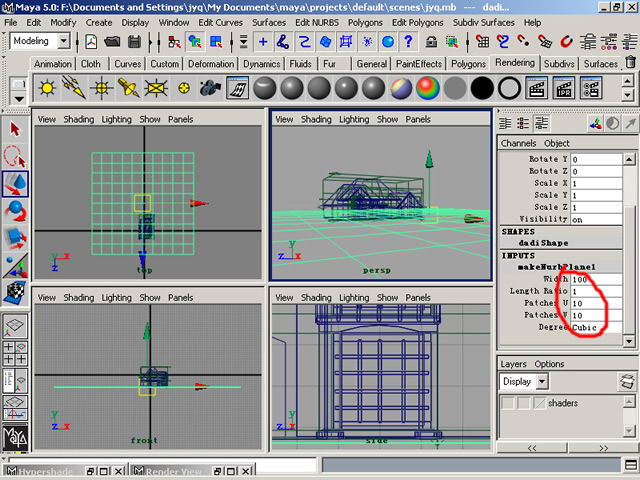Click dadiShape in SHAPES section
640x480 pixels.
click(x=543, y=243)
